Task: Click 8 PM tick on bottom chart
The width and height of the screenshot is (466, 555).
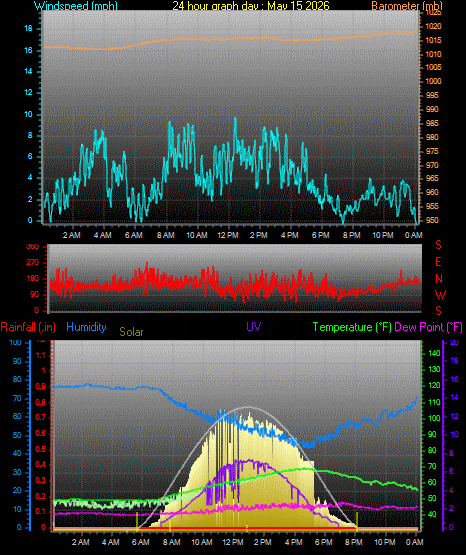Action: tap(354, 542)
